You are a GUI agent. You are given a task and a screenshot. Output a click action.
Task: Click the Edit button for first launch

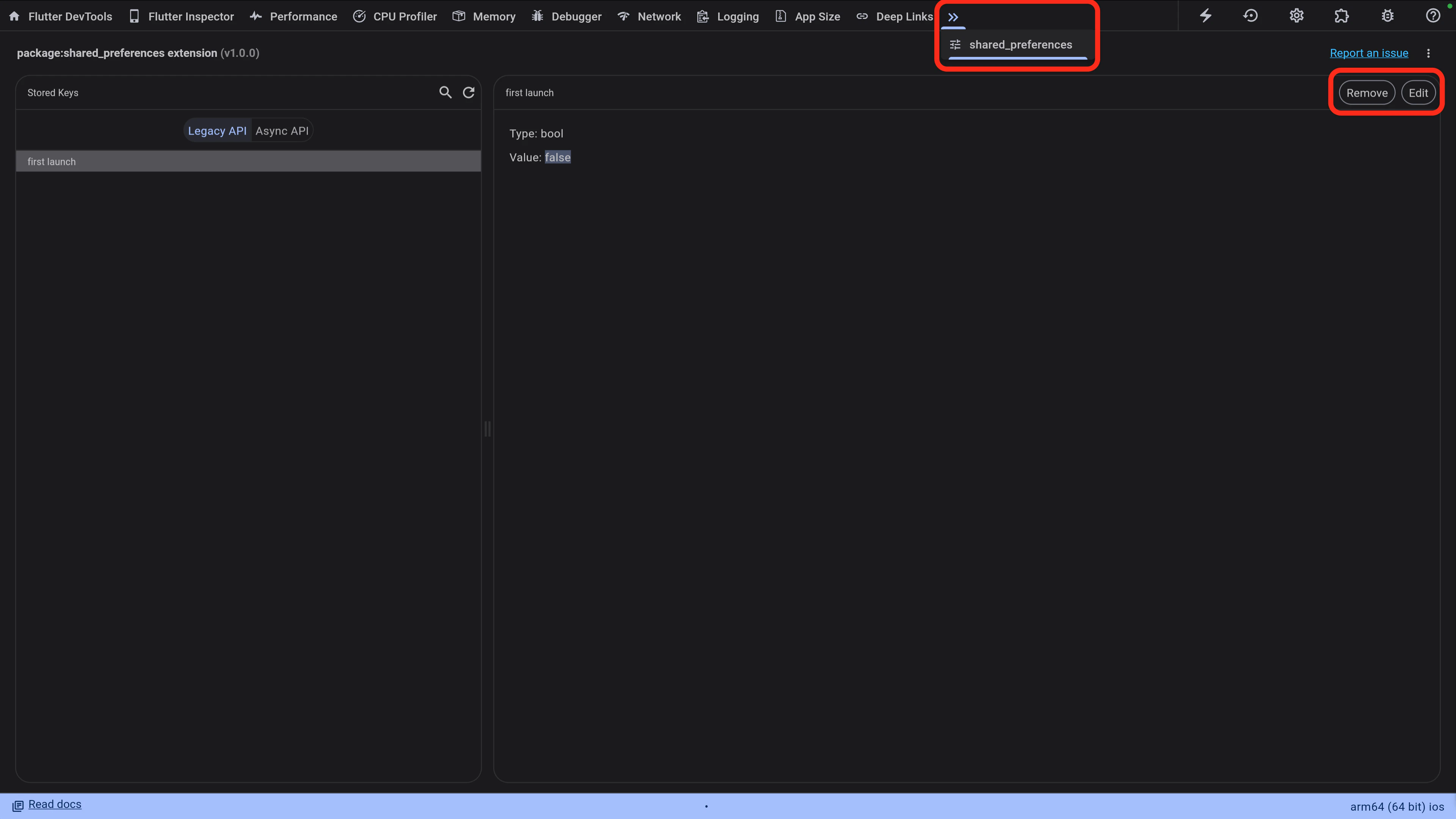pos(1419,92)
